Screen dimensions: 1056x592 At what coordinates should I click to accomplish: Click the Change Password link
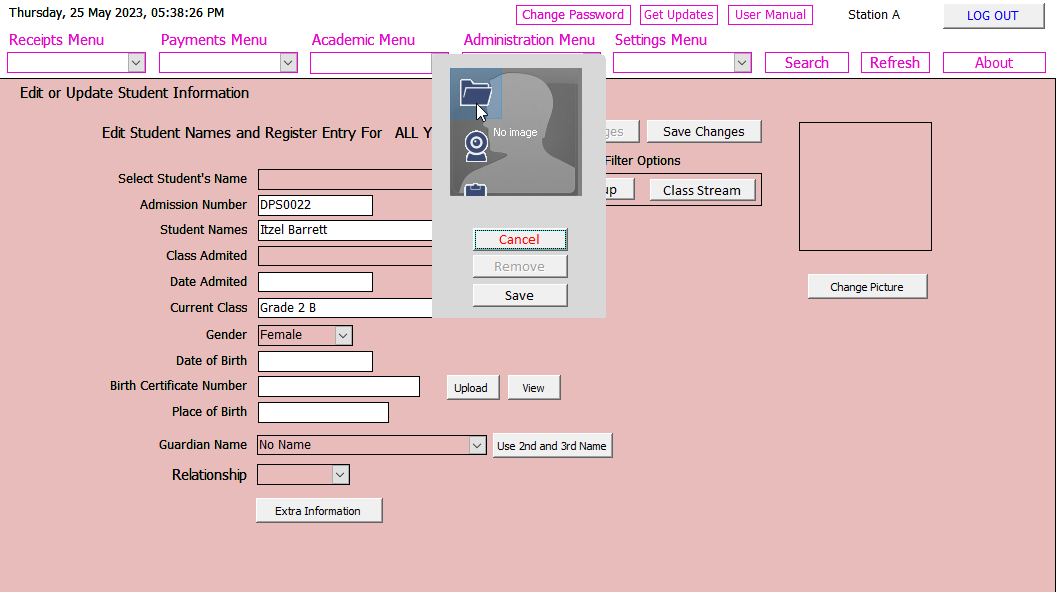[x=573, y=15]
